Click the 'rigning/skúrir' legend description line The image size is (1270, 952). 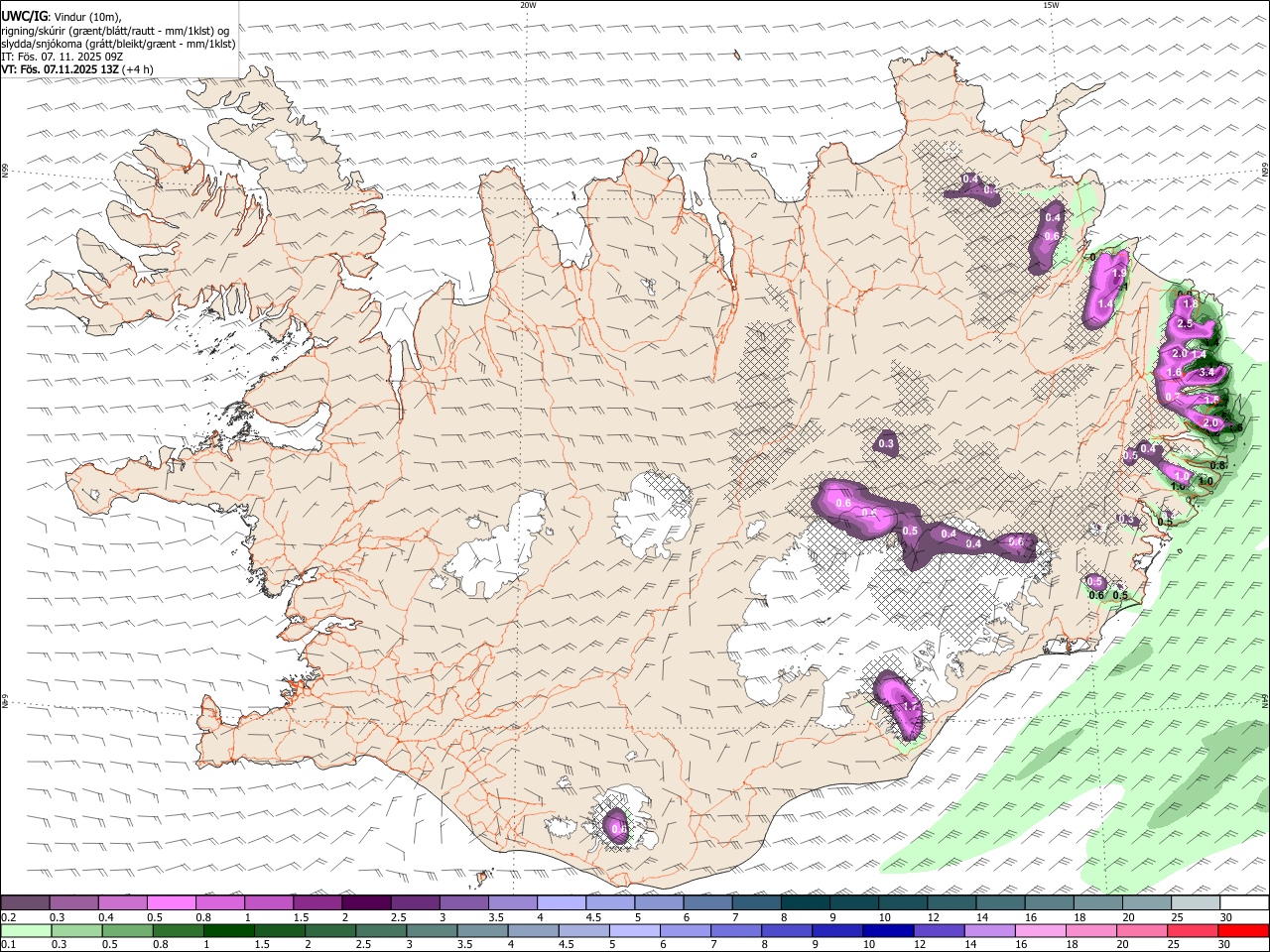tap(116, 31)
